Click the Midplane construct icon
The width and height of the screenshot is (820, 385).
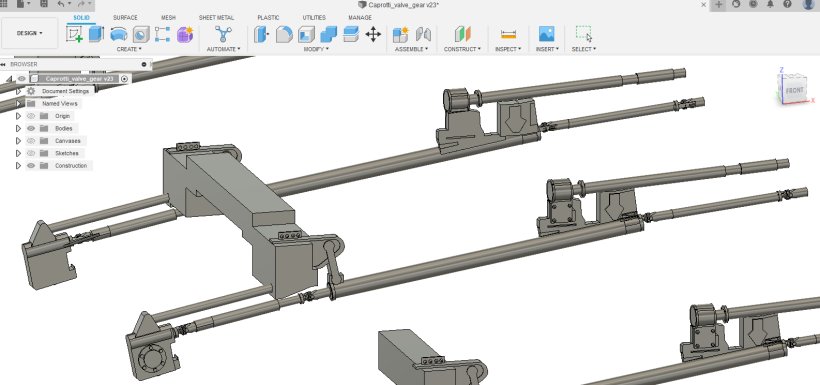462,35
